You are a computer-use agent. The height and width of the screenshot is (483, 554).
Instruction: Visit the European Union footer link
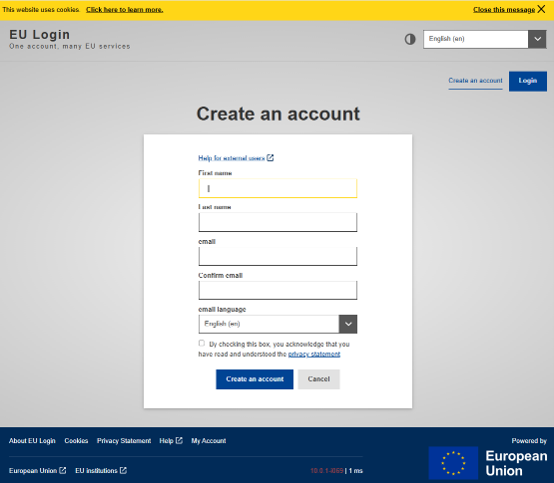point(37,471)
